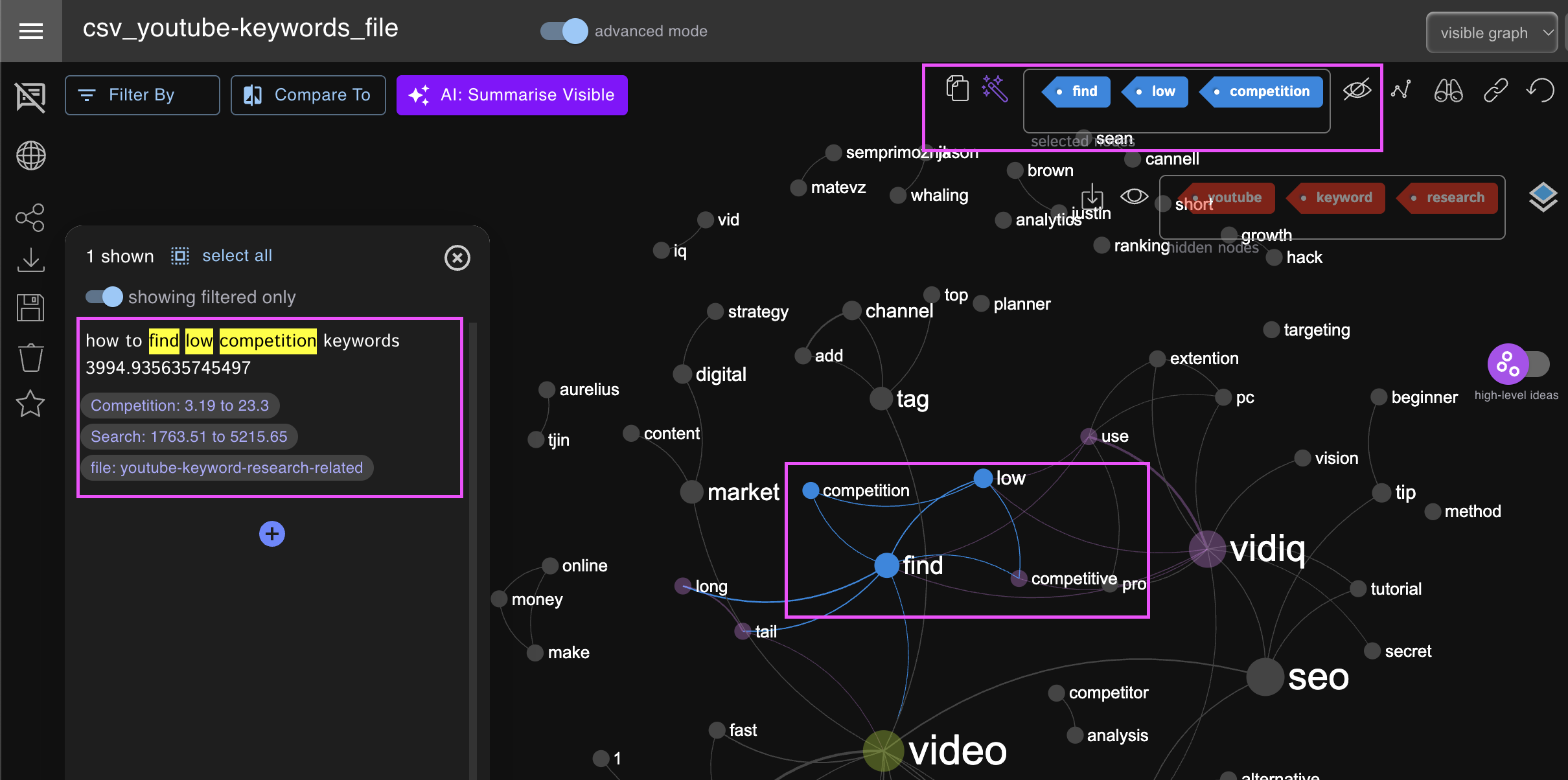Show hidden nodes with eye icon

pyautogui.click(x=1134, y=196)
